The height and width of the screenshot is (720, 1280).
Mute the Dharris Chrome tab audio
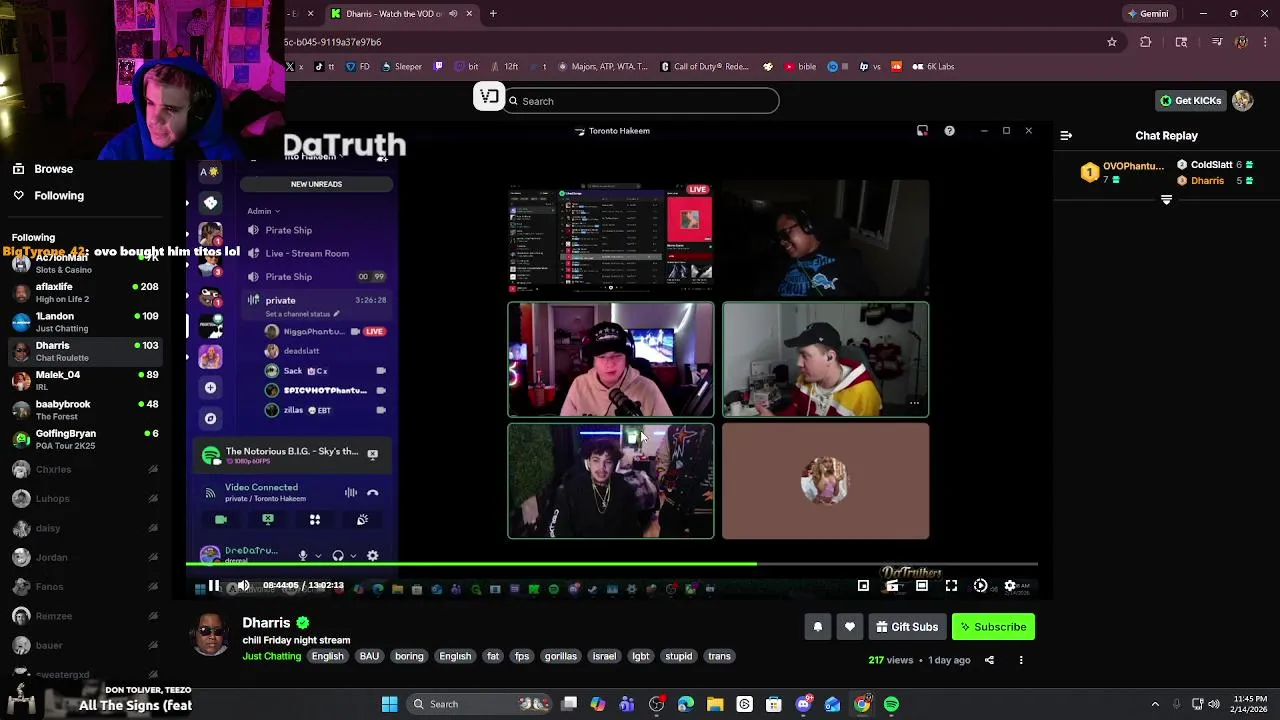click(x=453, y=14)
